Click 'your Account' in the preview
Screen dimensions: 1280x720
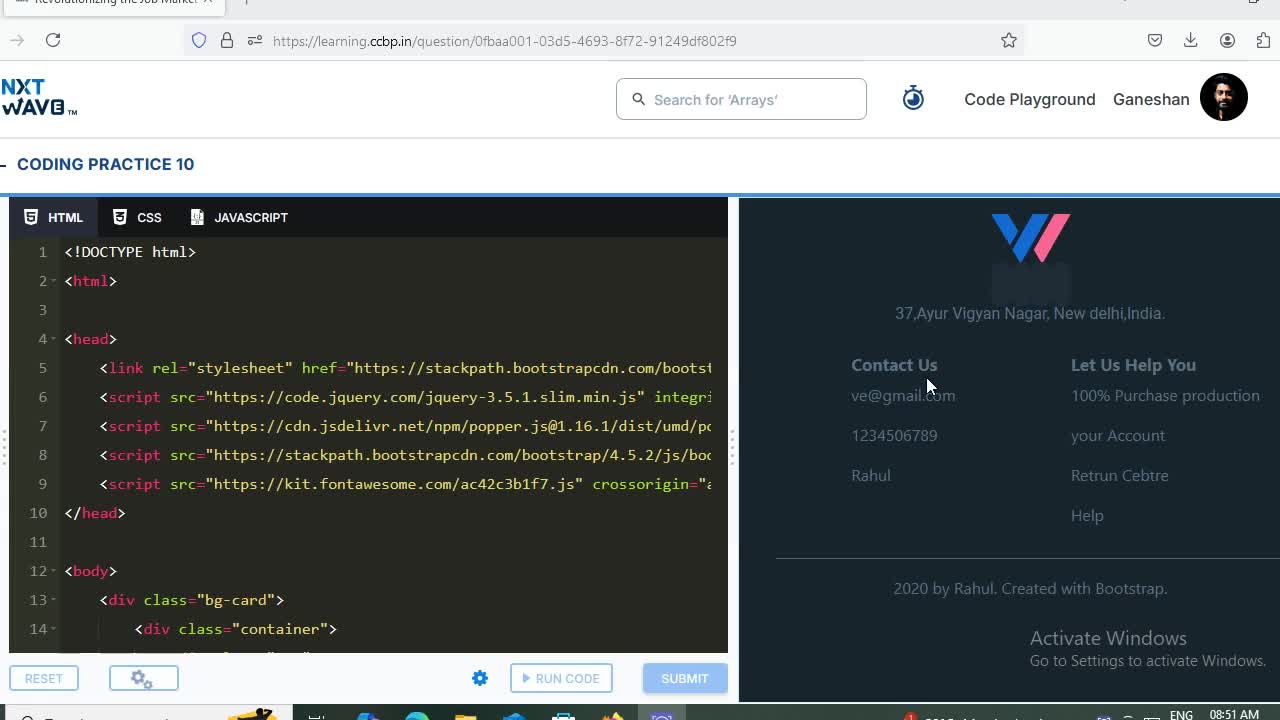click(1118, 436)
